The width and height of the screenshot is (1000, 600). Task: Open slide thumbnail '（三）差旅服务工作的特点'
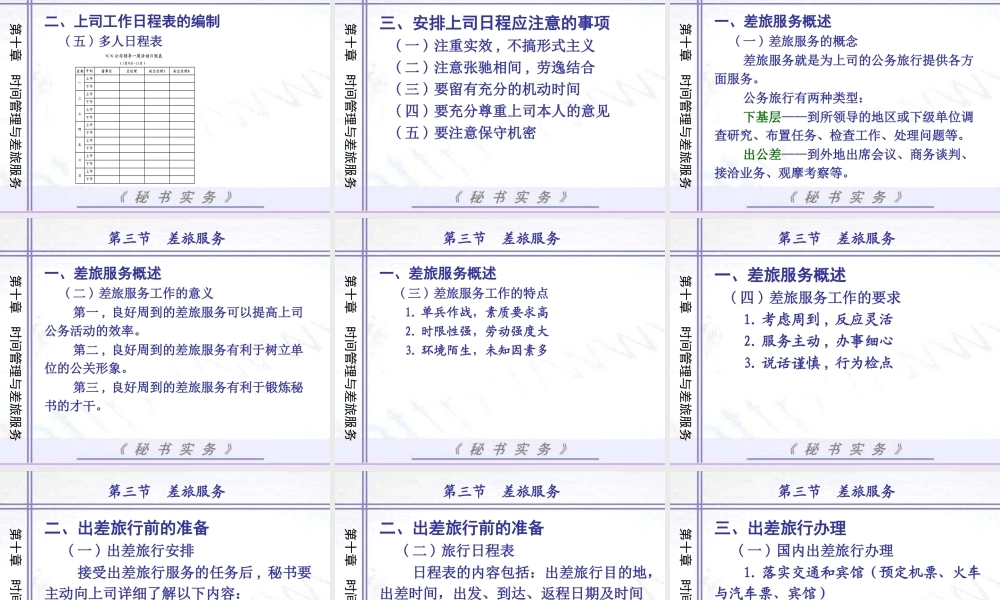[x=500, y=340]
